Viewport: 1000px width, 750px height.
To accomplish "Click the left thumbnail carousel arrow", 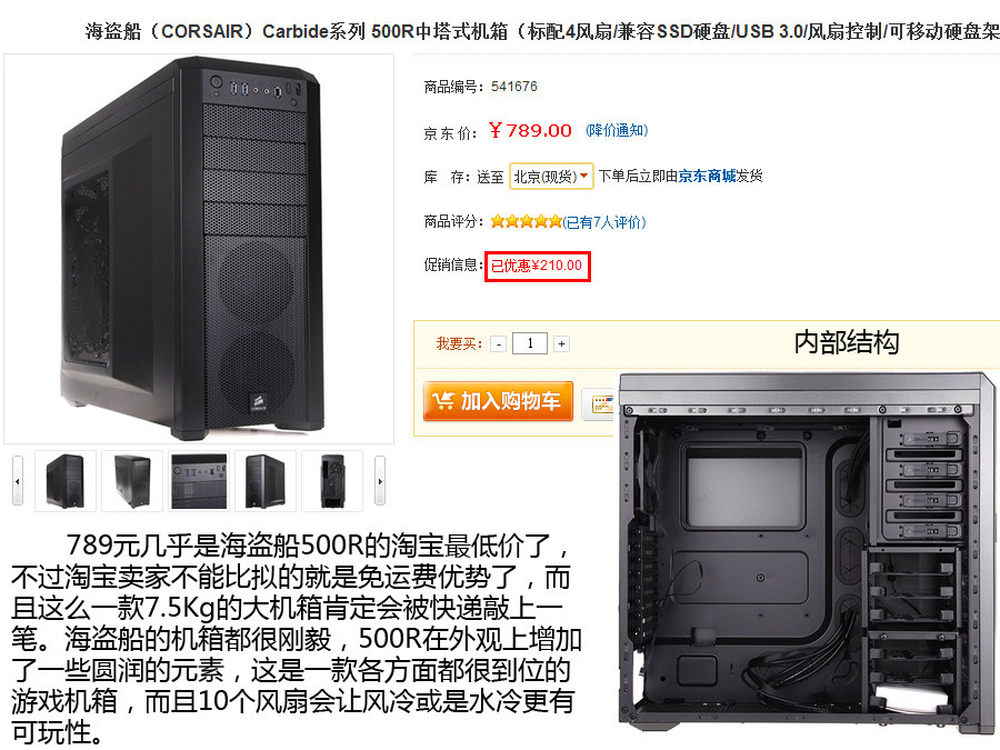I will tap(17, 481).
